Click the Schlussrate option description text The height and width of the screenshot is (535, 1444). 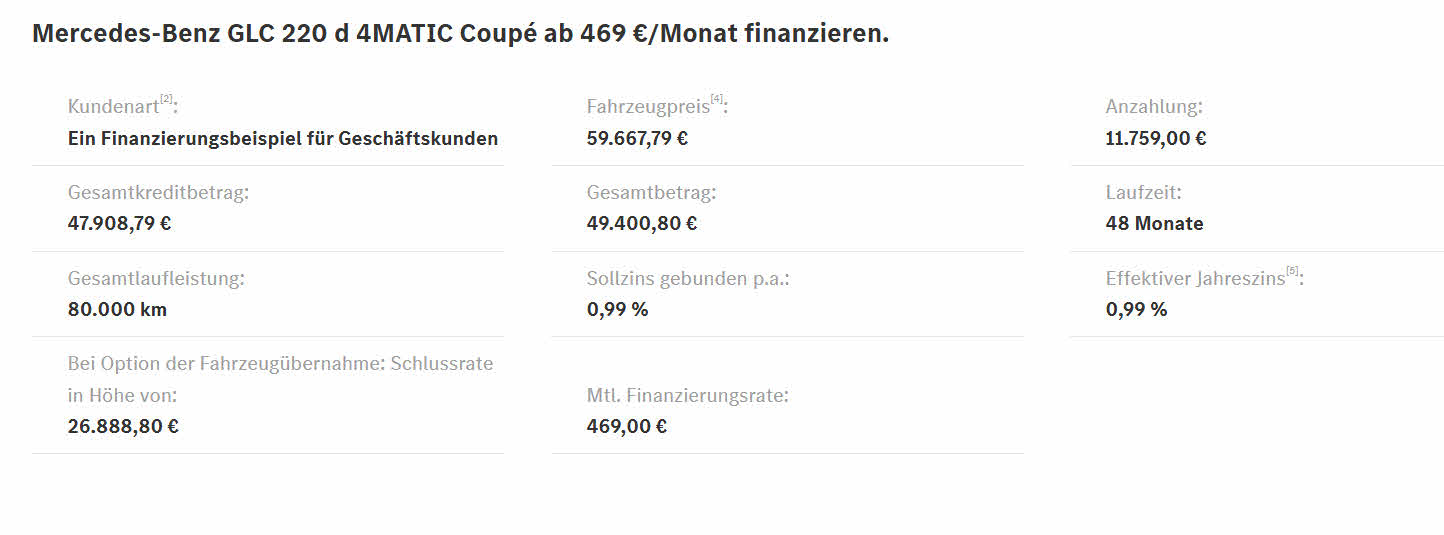point(281,379)
